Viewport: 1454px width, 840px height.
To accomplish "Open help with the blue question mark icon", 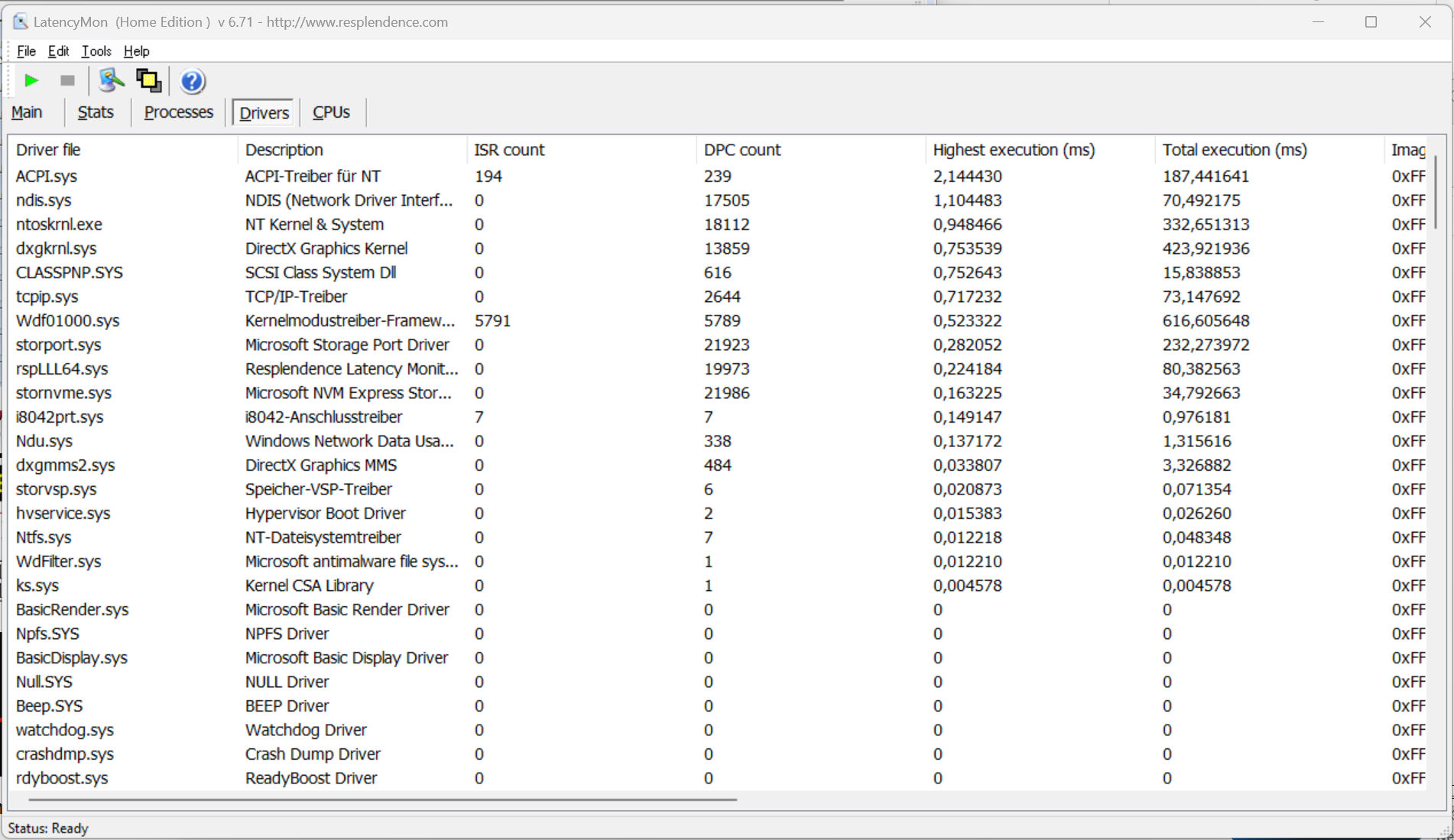I will (x=193, y=81).
